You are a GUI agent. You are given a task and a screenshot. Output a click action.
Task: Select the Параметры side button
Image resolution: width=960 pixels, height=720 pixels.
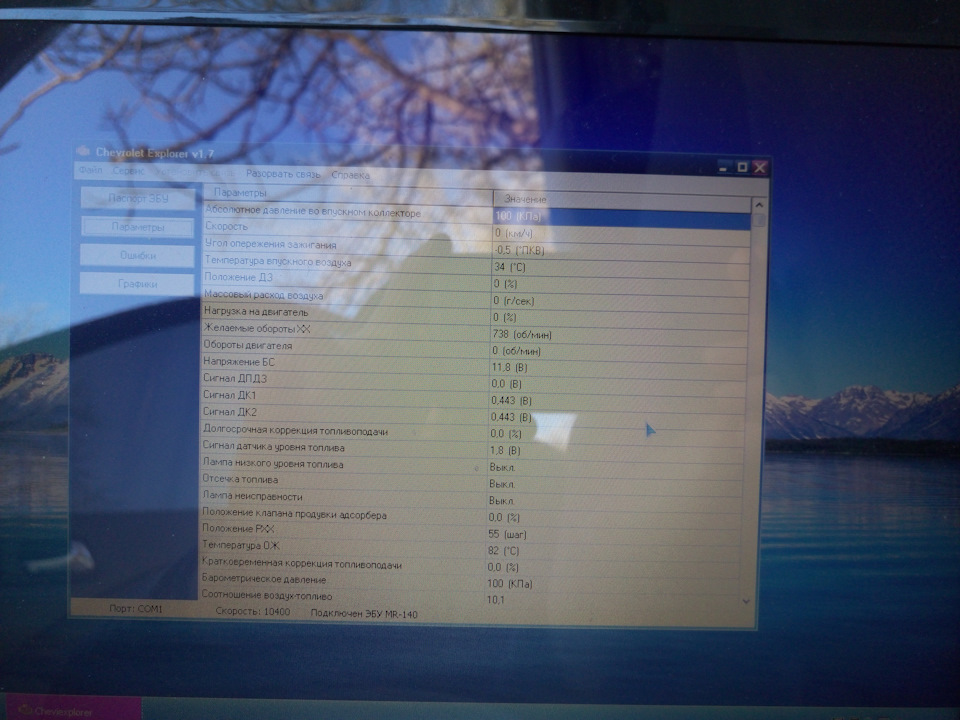[138, 227]
